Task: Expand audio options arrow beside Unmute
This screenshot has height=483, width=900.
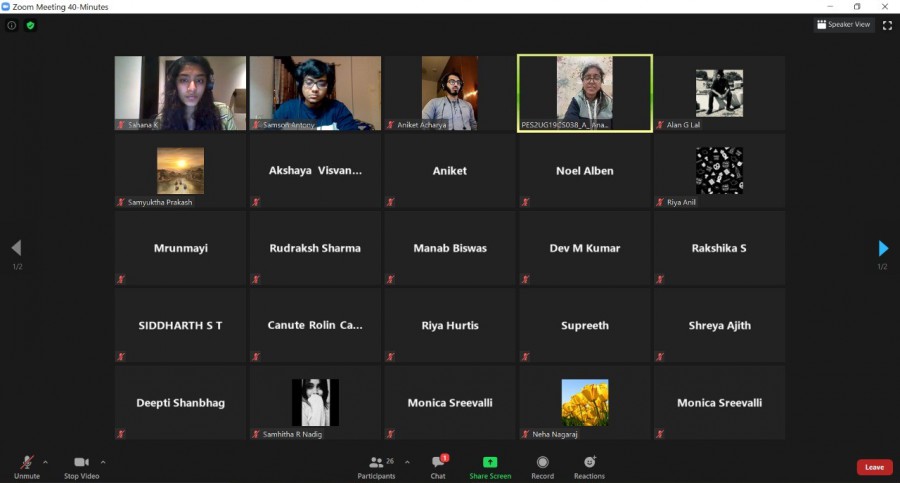Action: (46, 462)
